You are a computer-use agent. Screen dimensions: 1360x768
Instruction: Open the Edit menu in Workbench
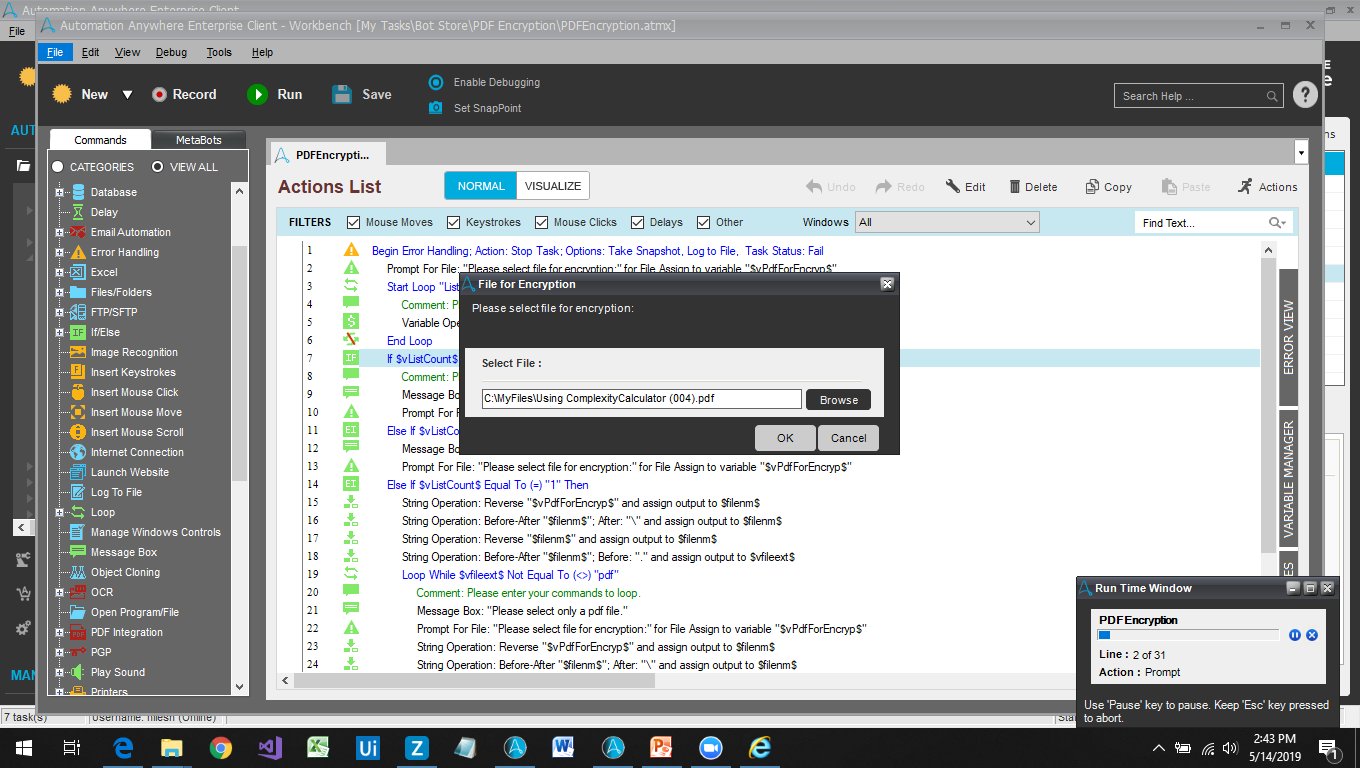91,52
